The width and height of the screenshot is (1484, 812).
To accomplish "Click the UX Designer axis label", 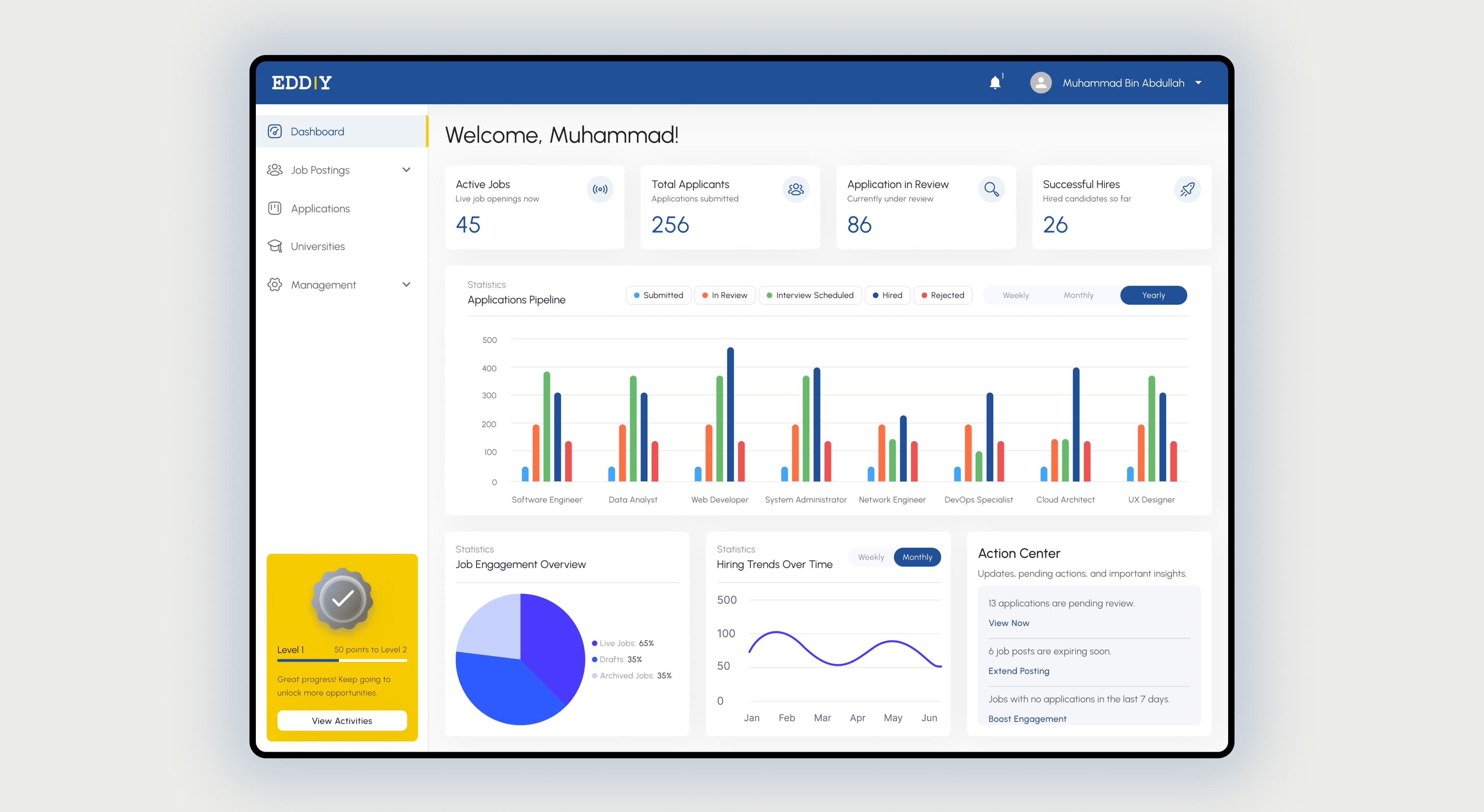I will tap(1151, 499).
